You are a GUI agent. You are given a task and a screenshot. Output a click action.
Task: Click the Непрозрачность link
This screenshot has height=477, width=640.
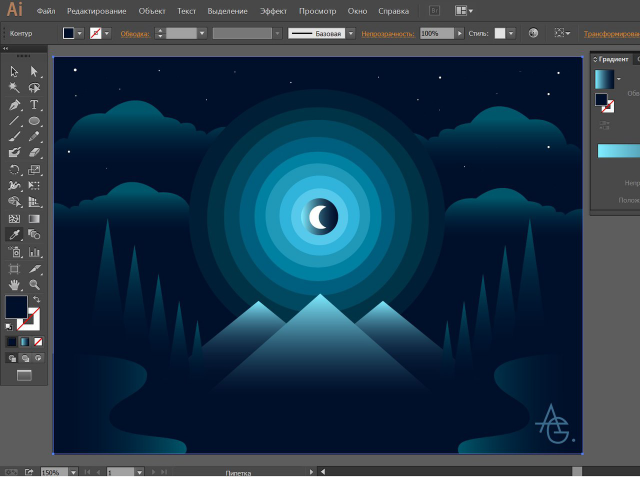tap(388, 34)
